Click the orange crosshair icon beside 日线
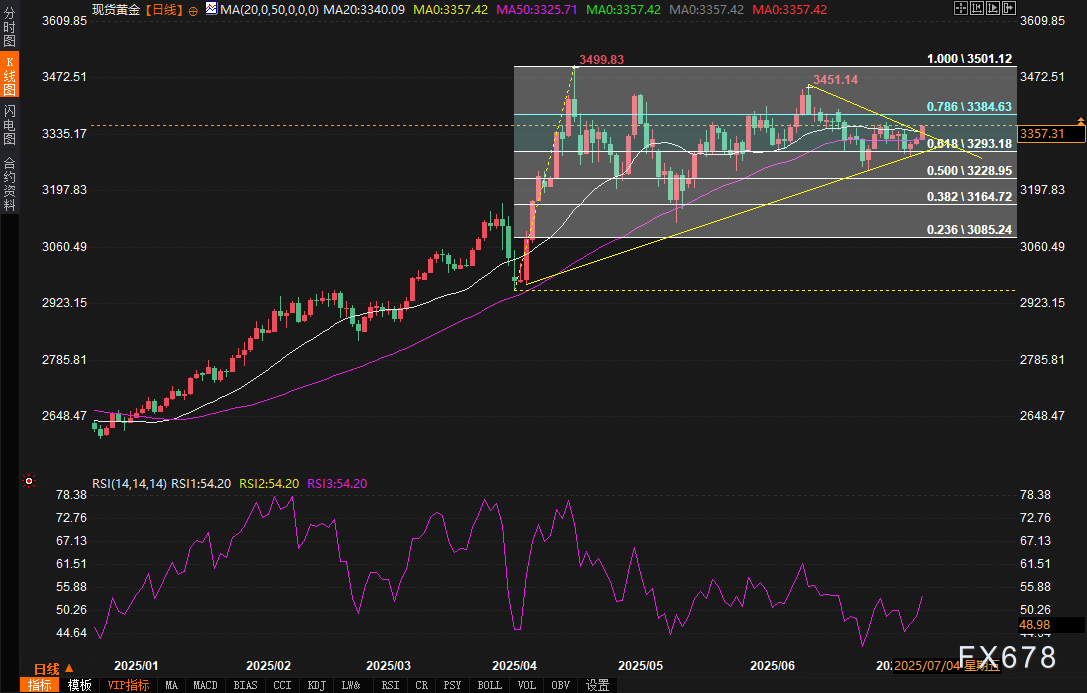 point(195,9)
